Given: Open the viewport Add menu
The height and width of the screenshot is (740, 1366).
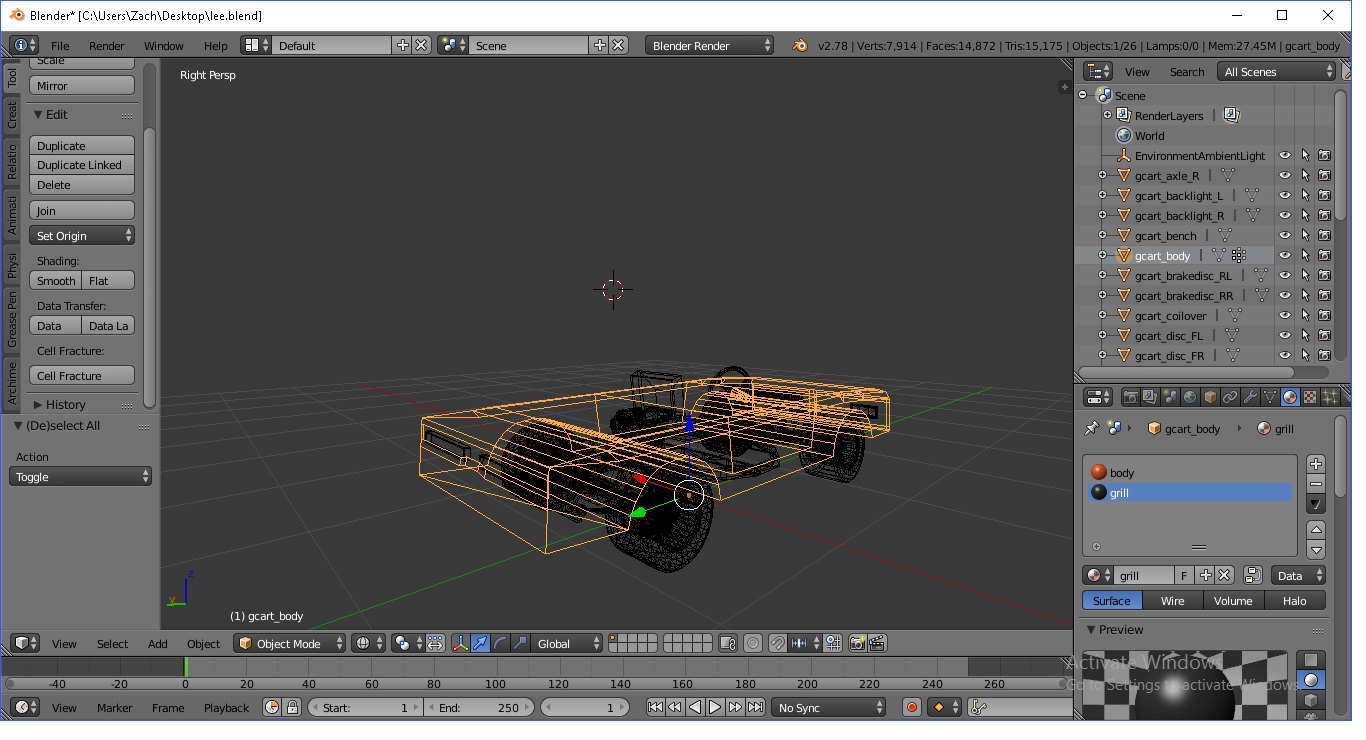Looking at the screenshot, I should pyautogui.click(x=158, y=643).
